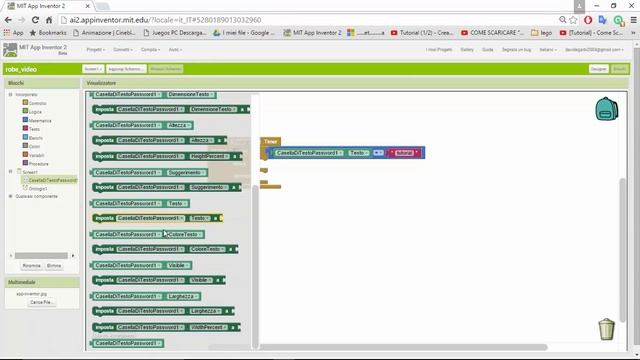Image resolution: width=640 pixels, height=360 pixels.
Task: Open the Connetti menu
Action: [x=122, y=50]
